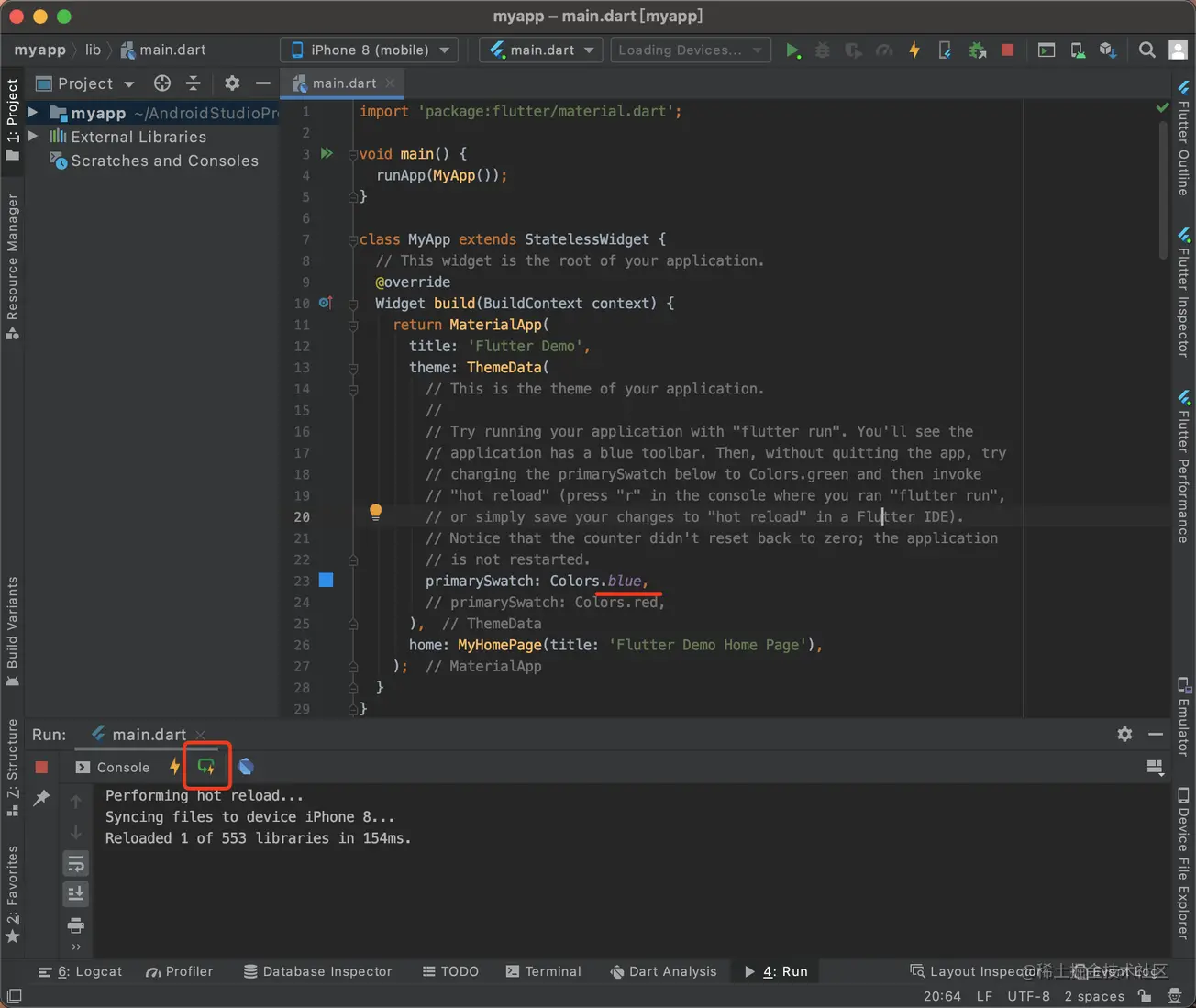The image size is (1196, 1008).
Task: Click the Run with Coverage icon
Action: click(x=853, y=50)
